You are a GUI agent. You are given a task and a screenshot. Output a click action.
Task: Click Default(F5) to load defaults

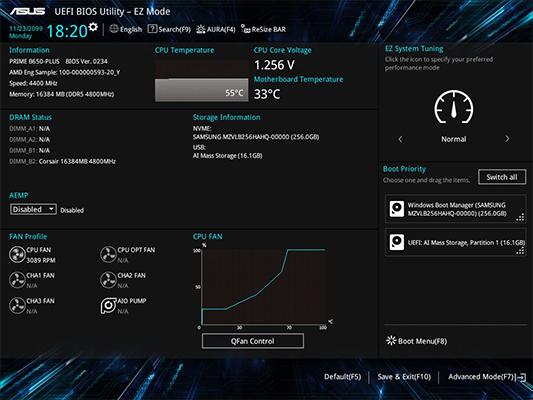point(343,377)
